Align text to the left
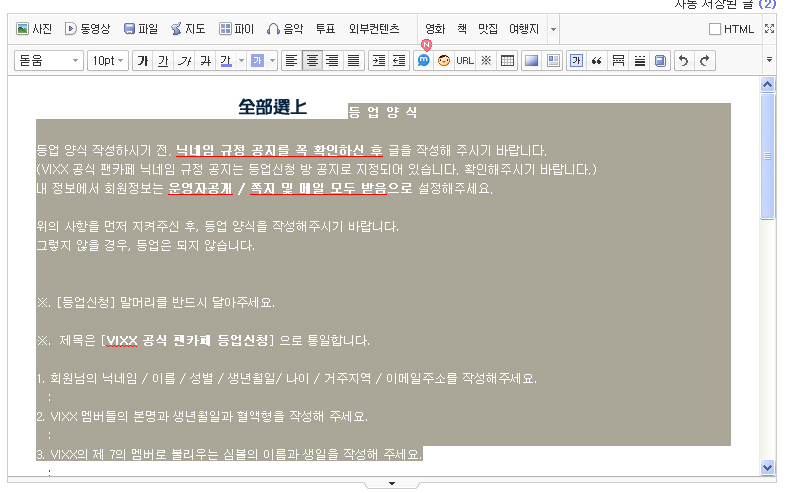The image size is (790, 493). coord(291,61)
